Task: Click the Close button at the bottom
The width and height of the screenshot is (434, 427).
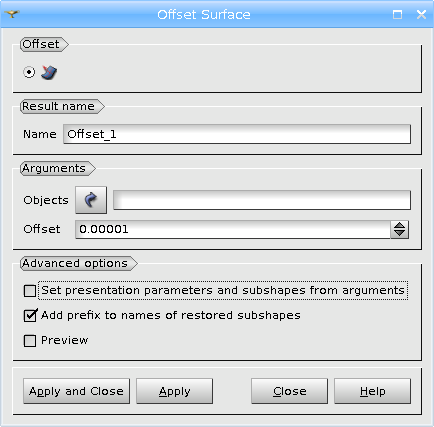Action: pos(289,391)
